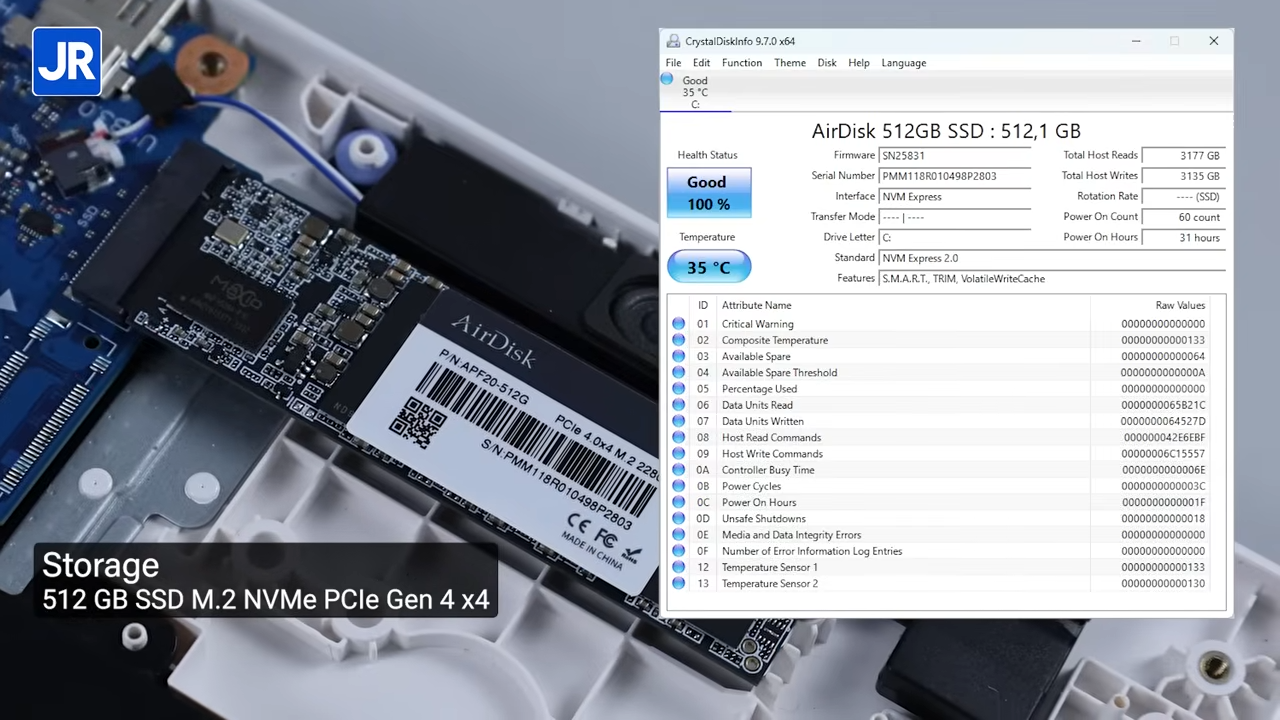Click the status orb for Temperature Sensor 2

[679, 583]
